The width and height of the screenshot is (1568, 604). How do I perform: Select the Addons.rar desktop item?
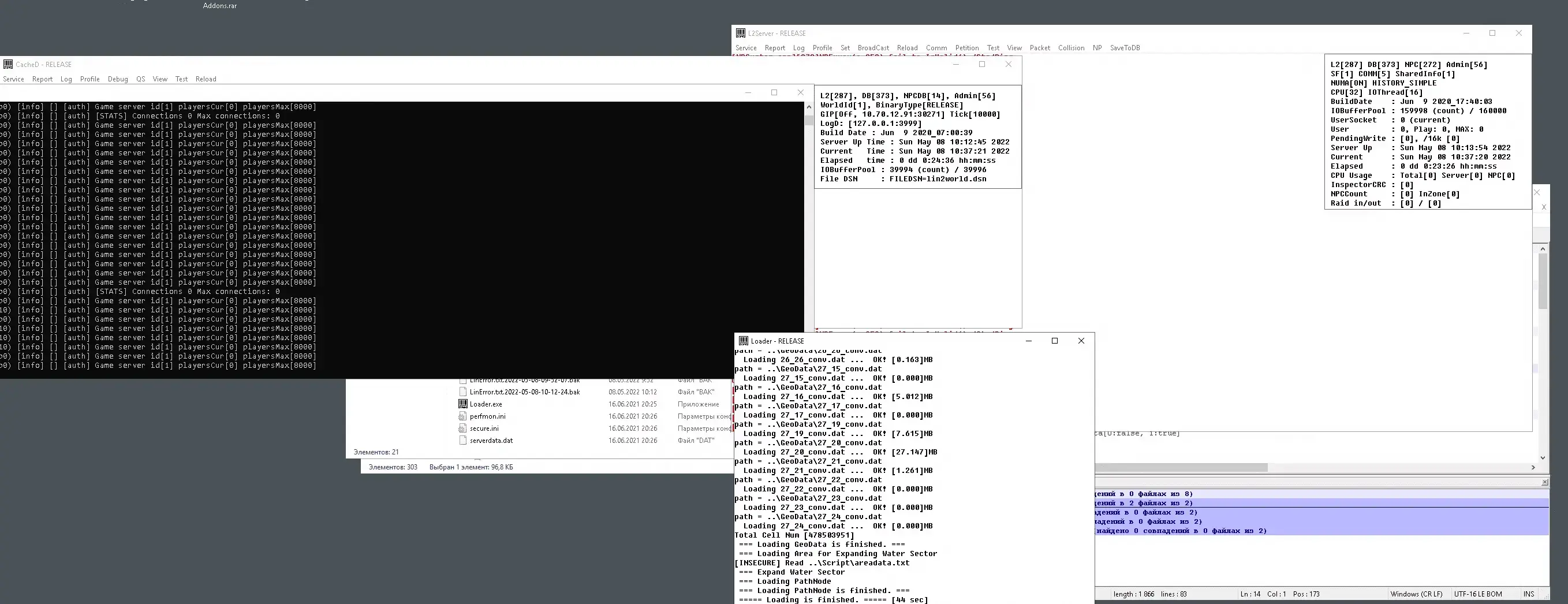[x=220, y=5]
